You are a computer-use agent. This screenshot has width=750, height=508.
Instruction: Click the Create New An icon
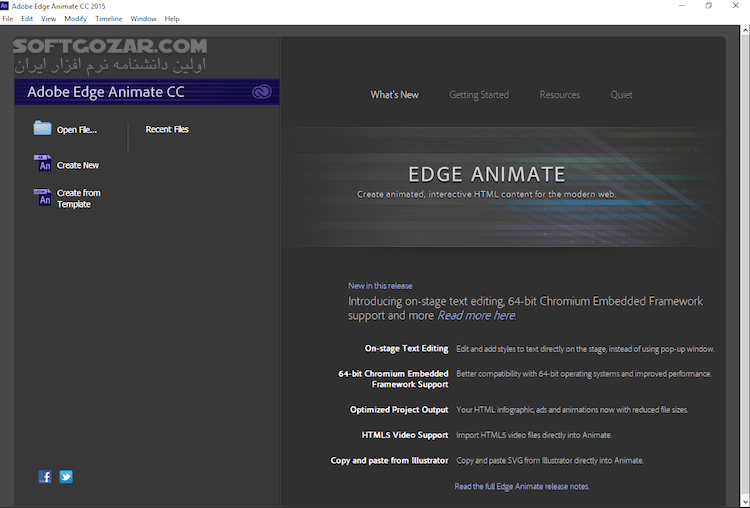click(x=42, y=163)
